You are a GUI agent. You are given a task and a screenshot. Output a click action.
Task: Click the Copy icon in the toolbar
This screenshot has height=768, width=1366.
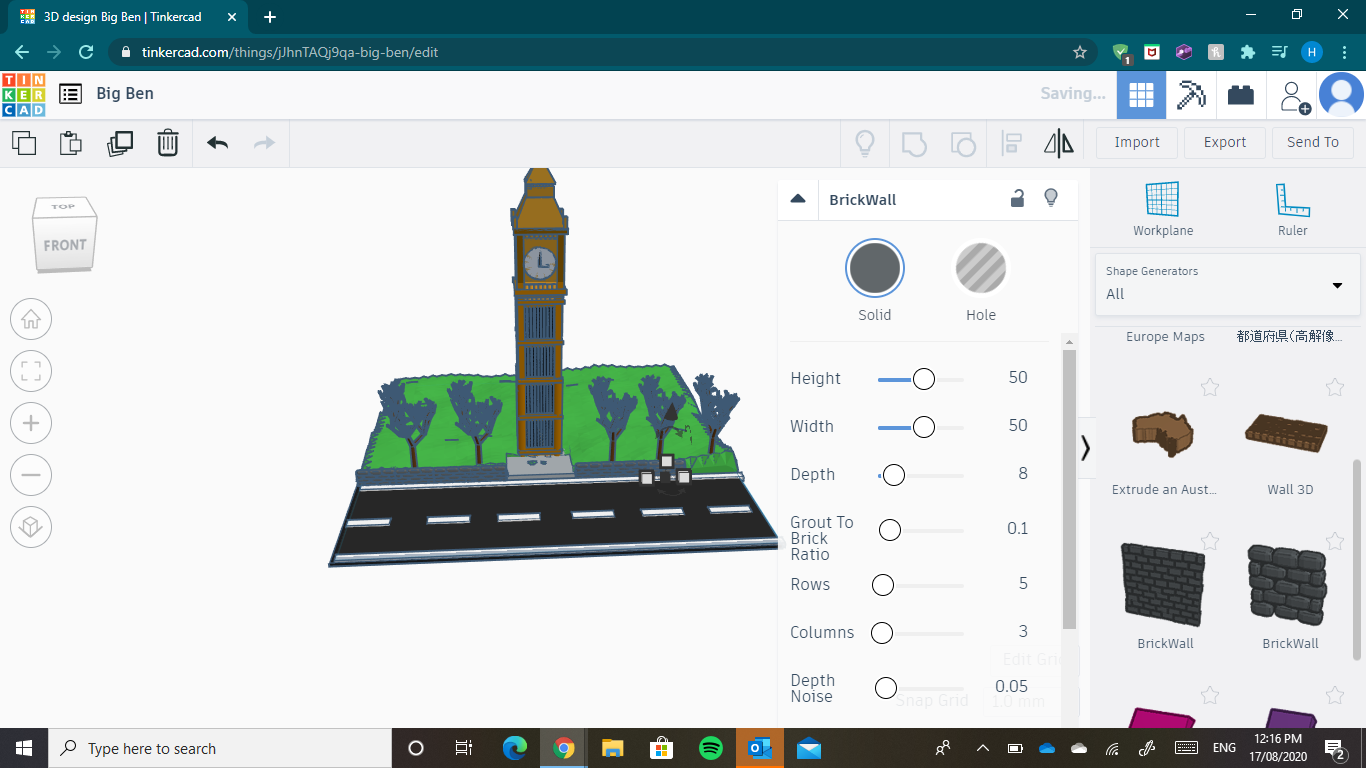pyautogui.click(x=24, y=143)
